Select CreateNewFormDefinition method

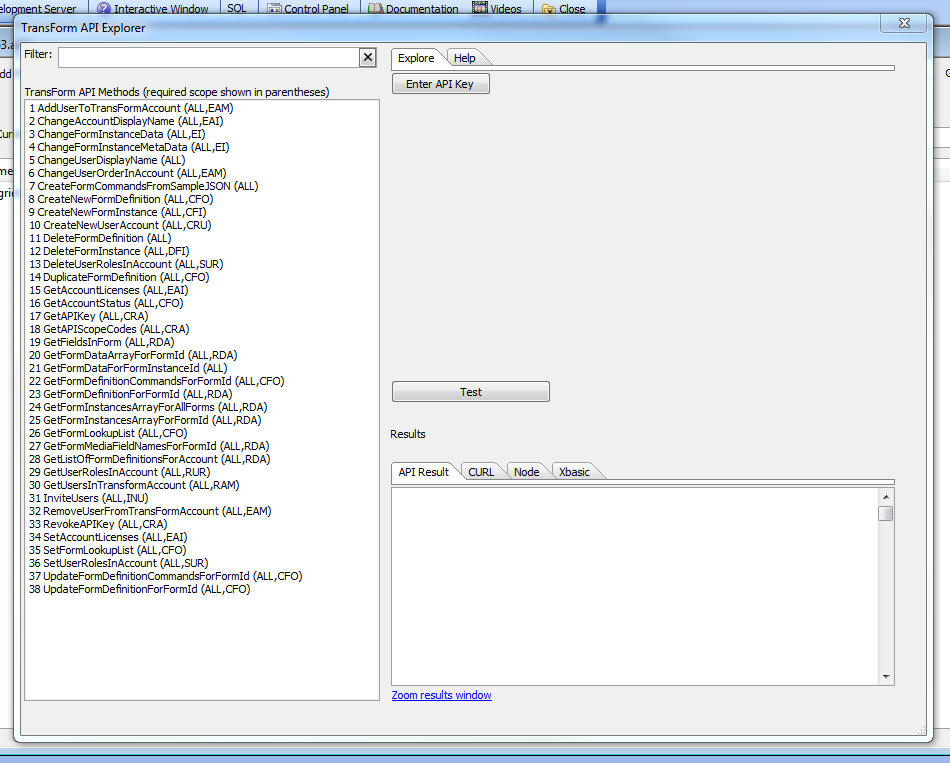pyautogui.click(x=121, y=199)
